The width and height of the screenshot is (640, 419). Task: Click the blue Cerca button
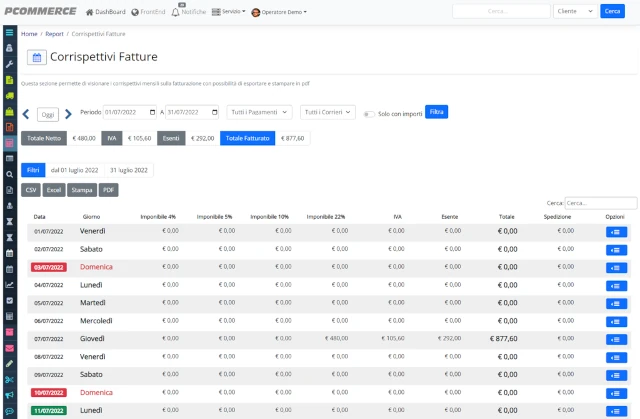(x=612, y=11)
